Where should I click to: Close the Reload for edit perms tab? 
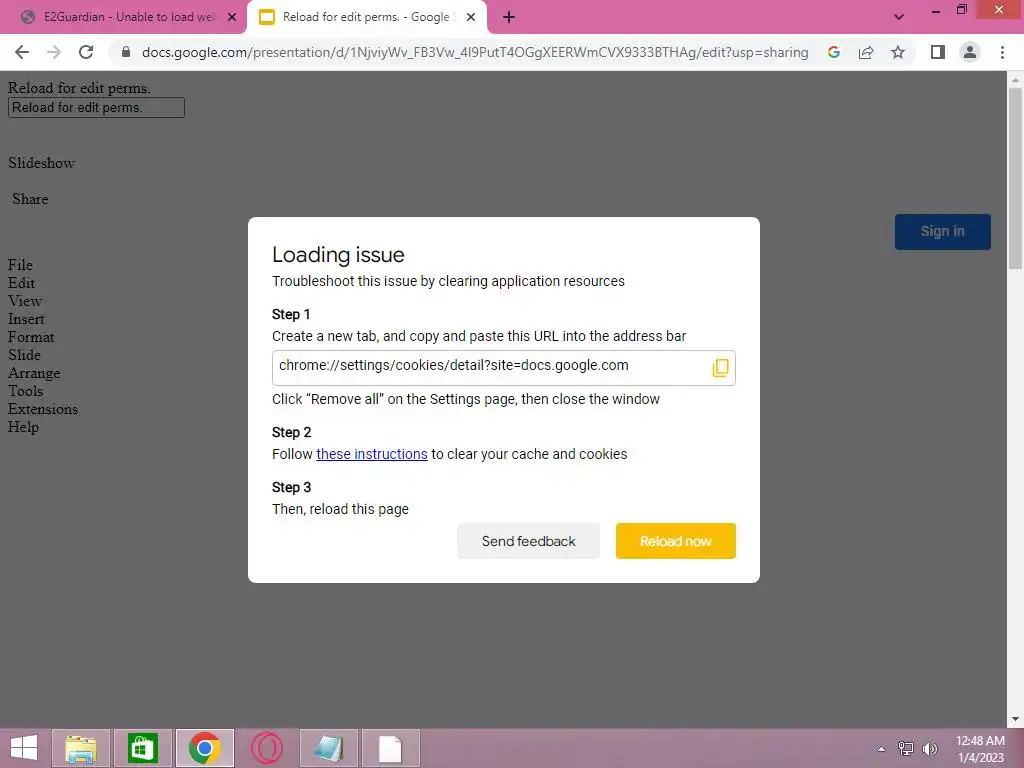tap(471, 18)
